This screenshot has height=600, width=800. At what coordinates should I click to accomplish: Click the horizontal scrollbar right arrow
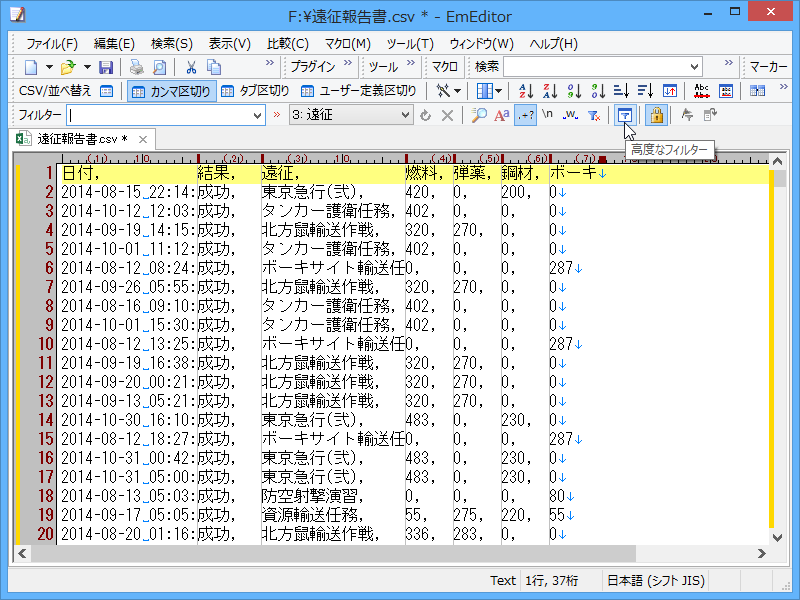[x=761, y=554]
